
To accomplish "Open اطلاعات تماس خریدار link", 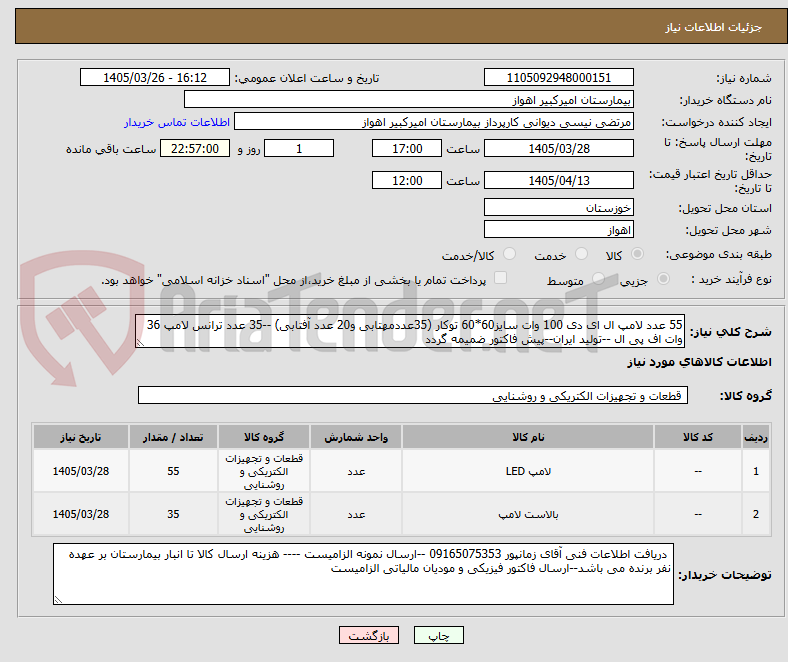I will pos(177,122).
